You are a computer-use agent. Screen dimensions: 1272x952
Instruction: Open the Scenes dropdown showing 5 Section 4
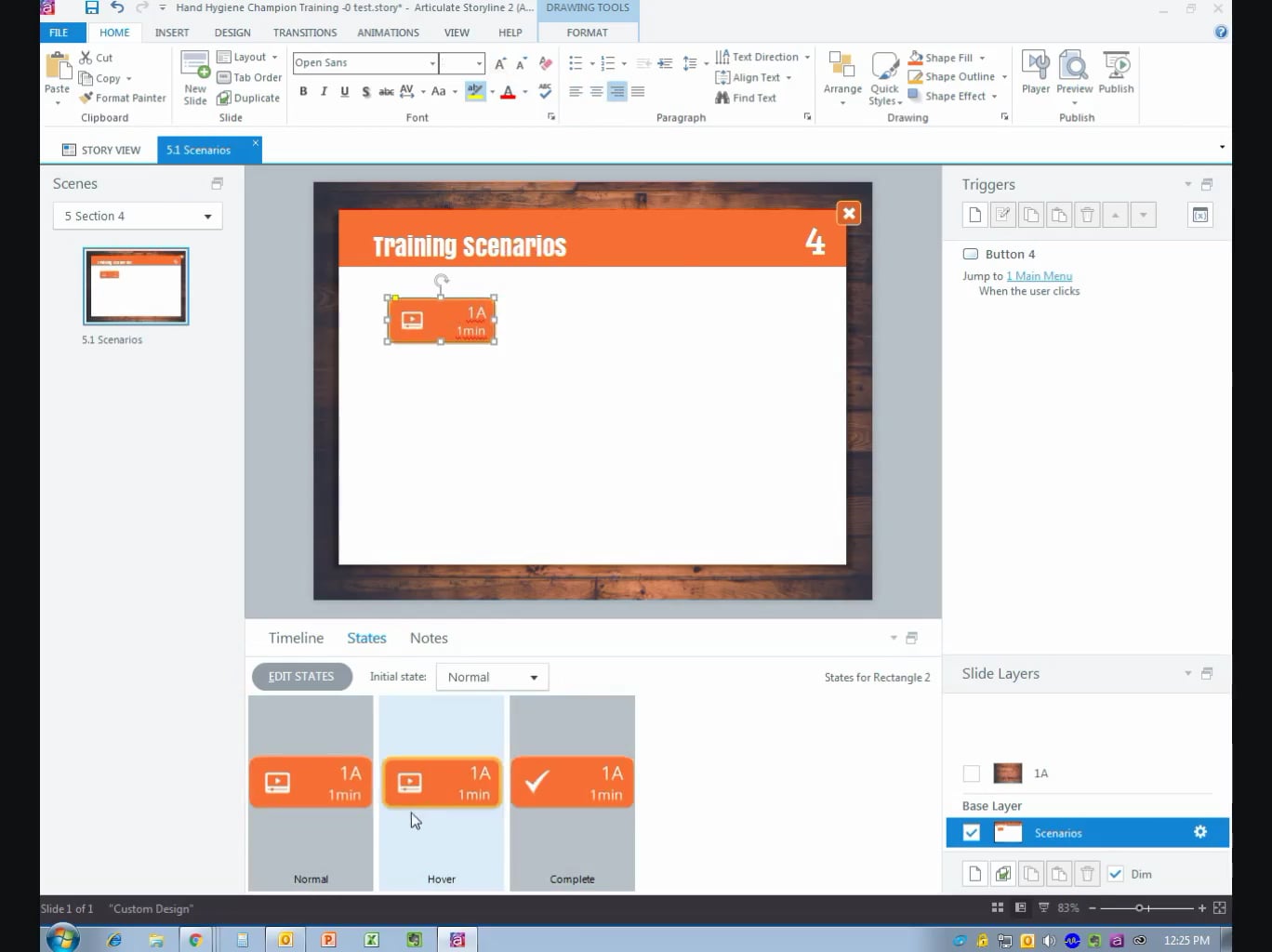(138, 216)
